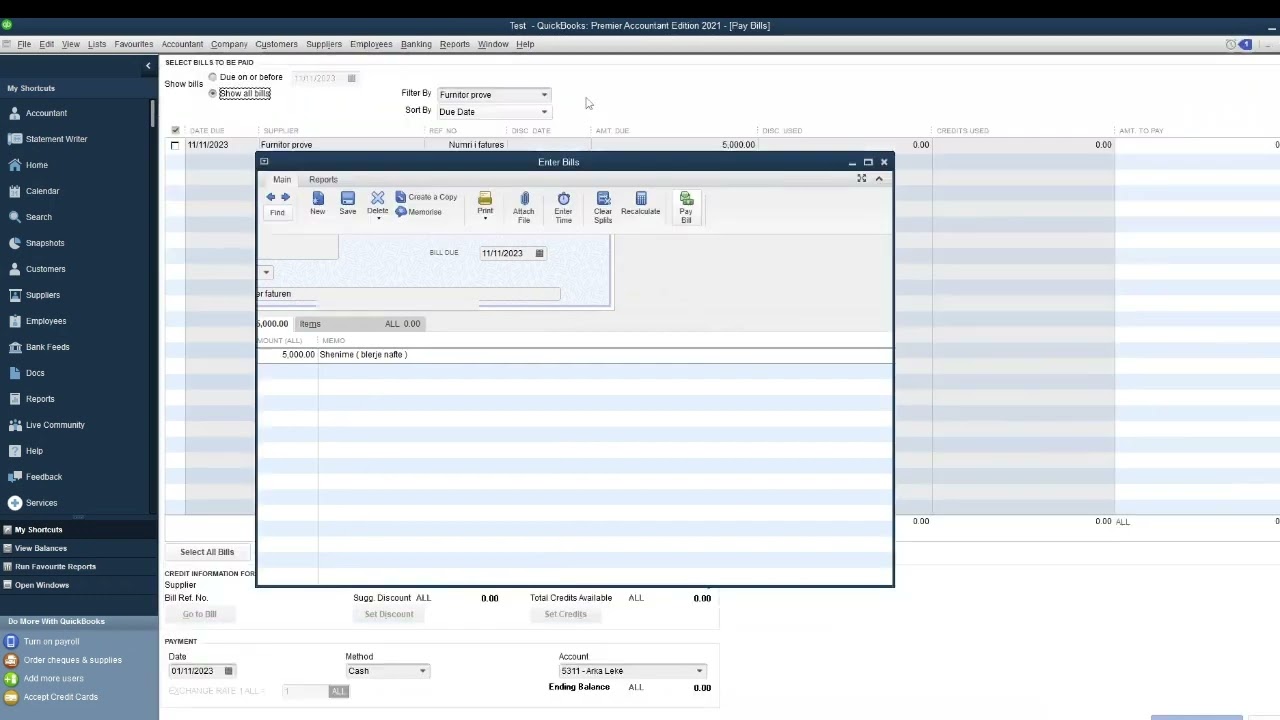Open Live Community in the sidebar
Viewport: 1280px width, 720px height.
coord(55,425)
